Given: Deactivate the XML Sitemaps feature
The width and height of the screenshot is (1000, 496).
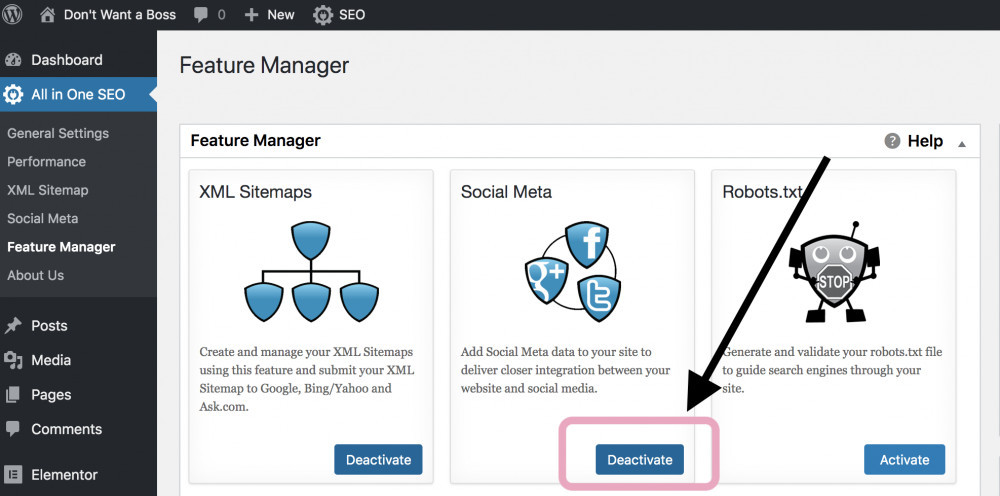Looking at the screenshot, I should tap(378, 460).
